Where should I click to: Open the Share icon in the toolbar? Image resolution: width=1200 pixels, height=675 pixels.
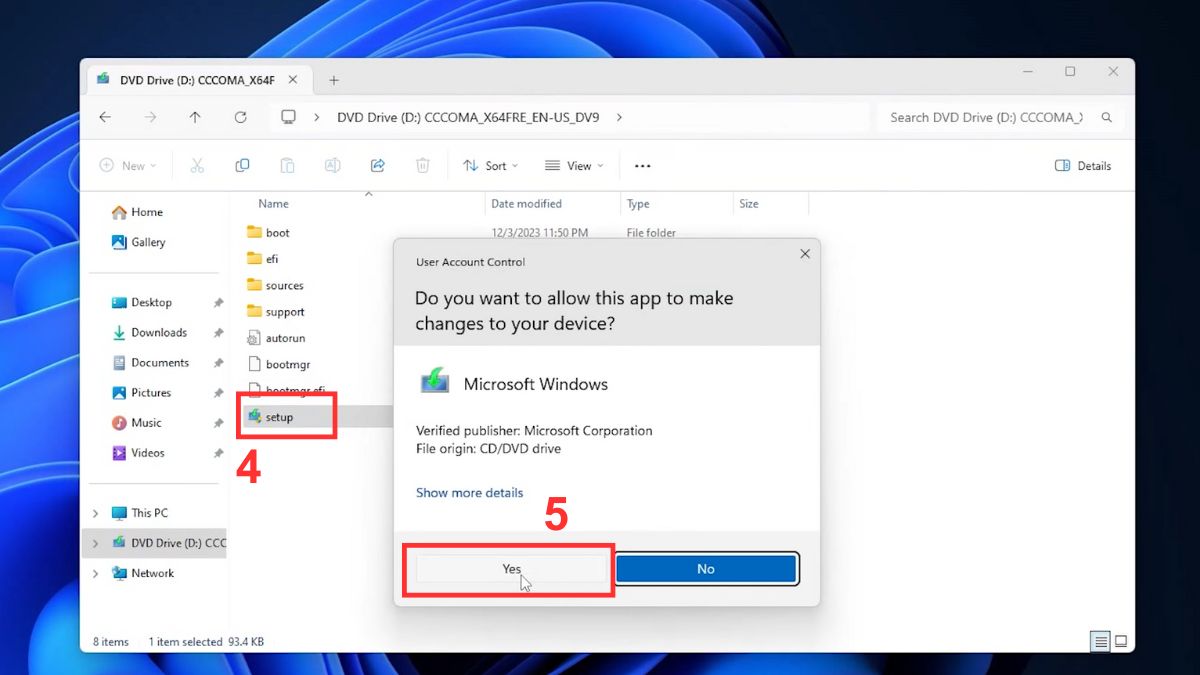377,165
